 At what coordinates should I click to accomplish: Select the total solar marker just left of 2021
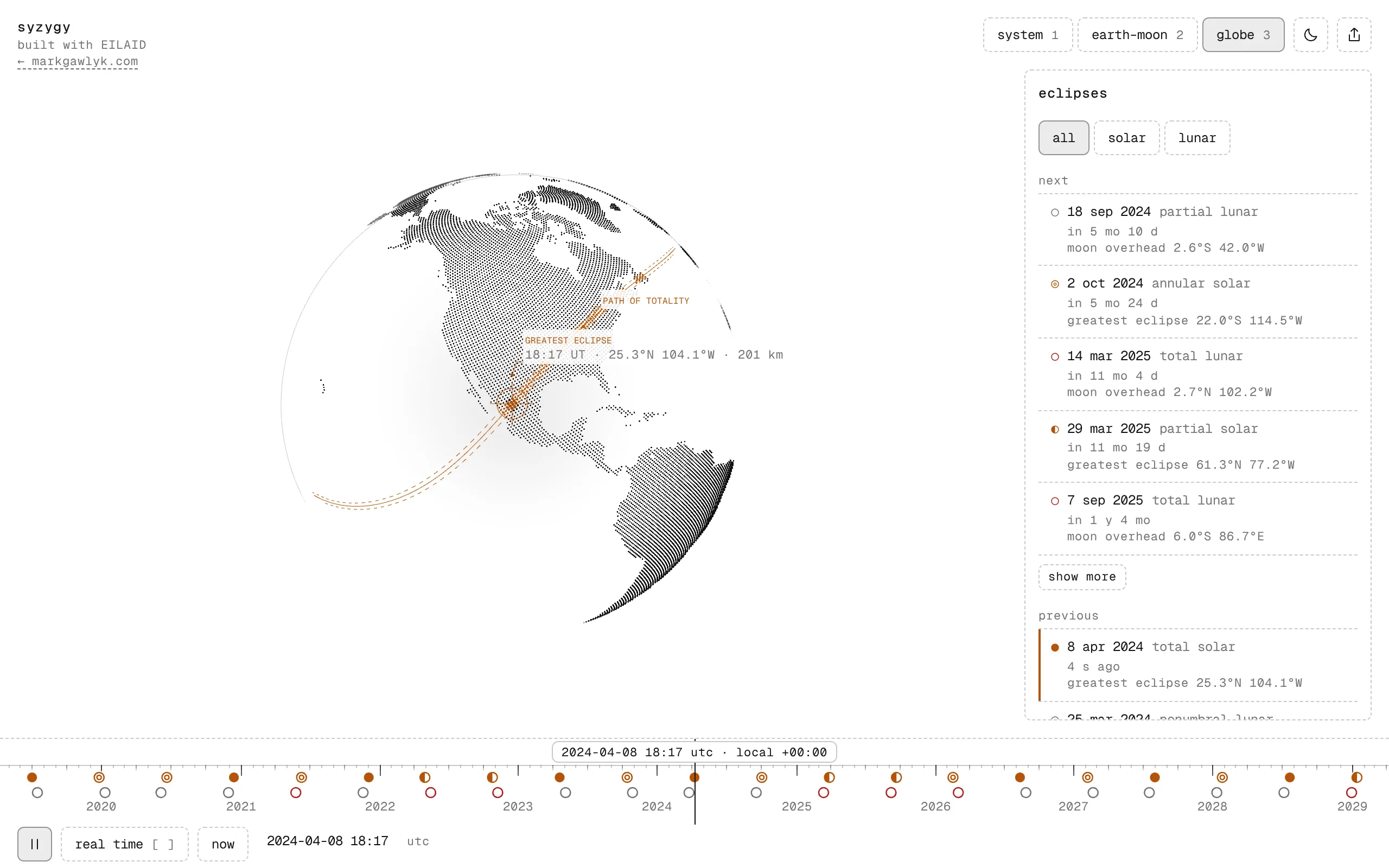[234, 777]
